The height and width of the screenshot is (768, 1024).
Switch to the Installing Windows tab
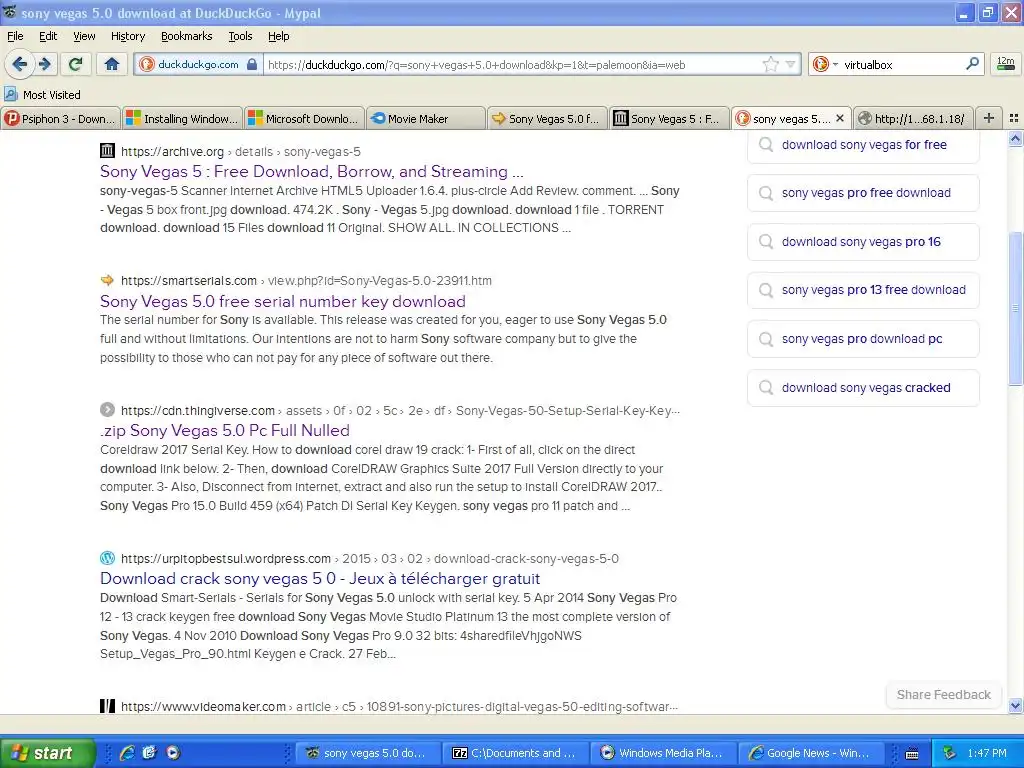pos(182,118)
